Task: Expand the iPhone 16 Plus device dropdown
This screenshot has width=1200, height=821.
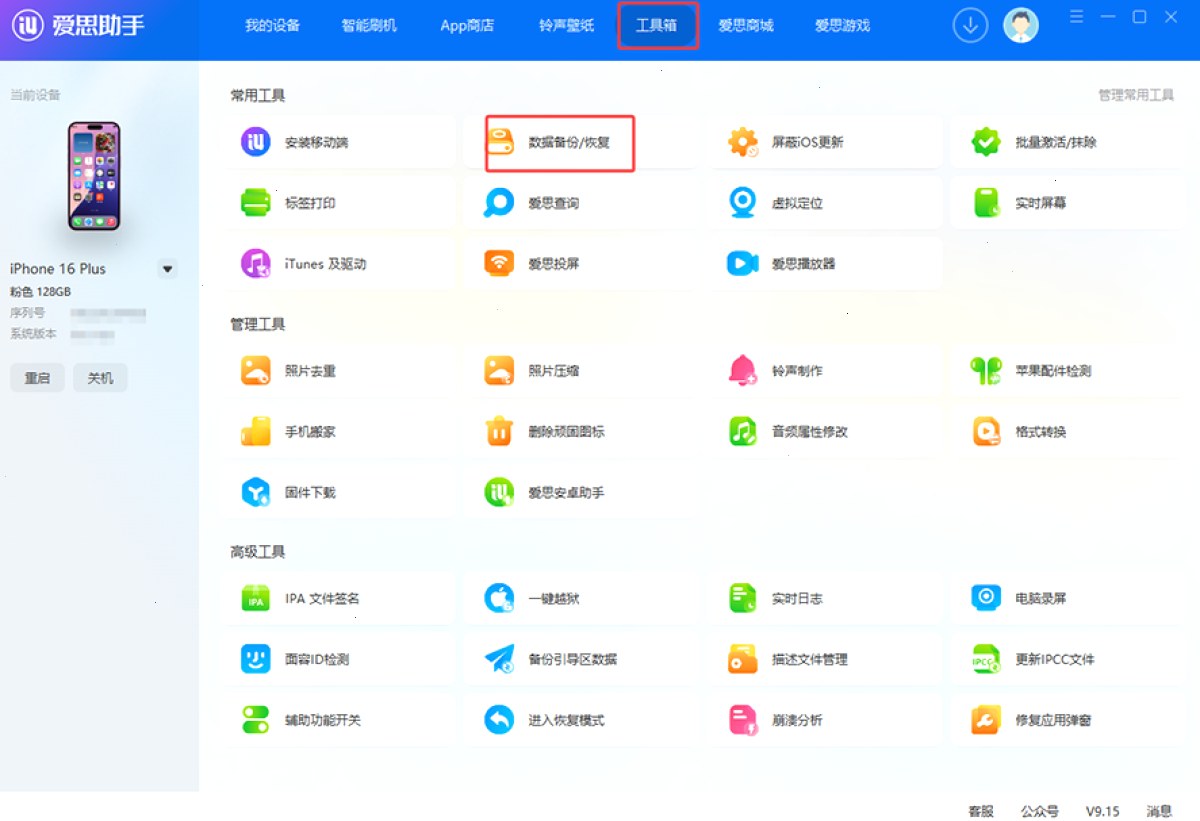Action: click(x=168, y=269)
